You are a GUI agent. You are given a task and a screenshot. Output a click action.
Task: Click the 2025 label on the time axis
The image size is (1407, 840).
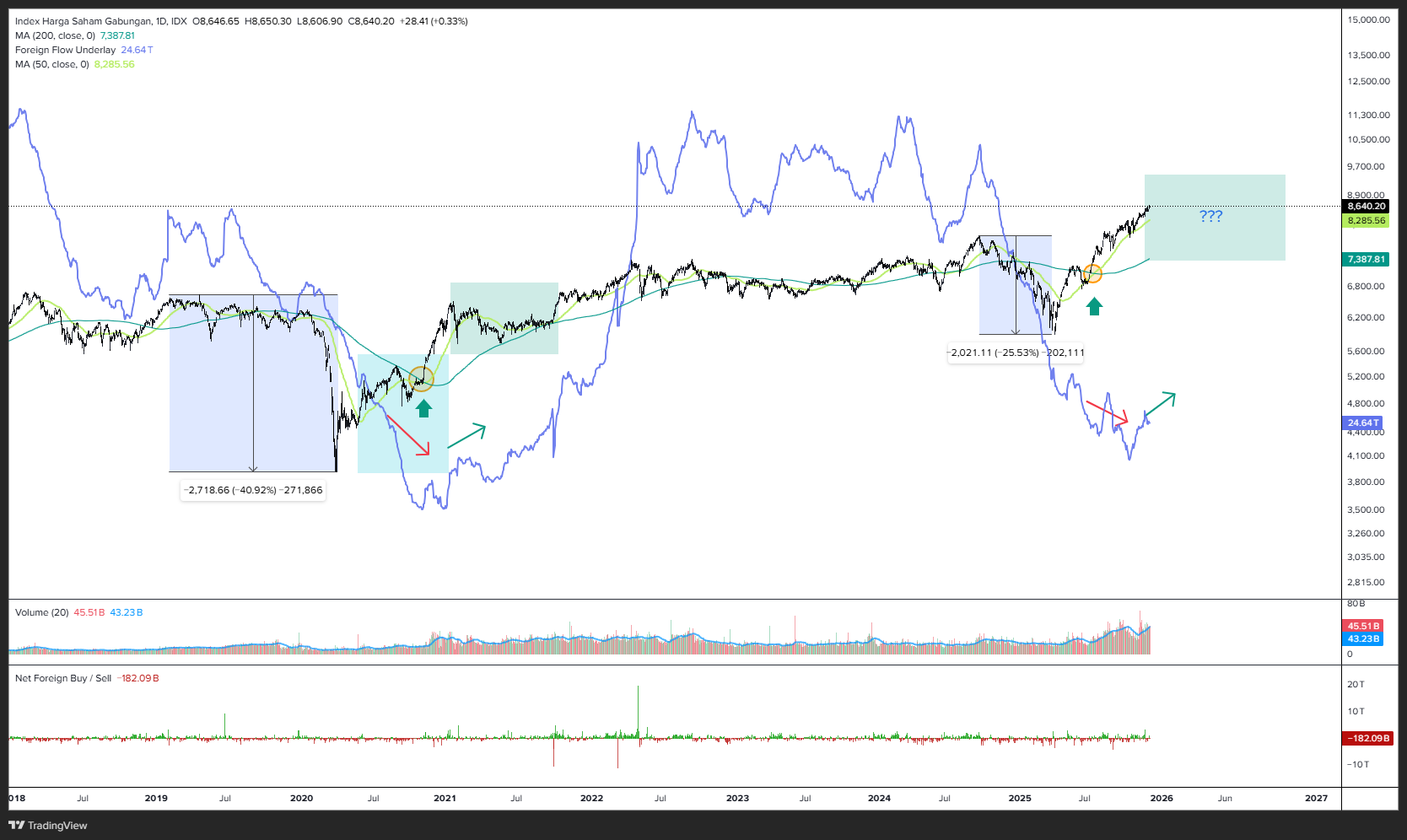[1020, 798]
